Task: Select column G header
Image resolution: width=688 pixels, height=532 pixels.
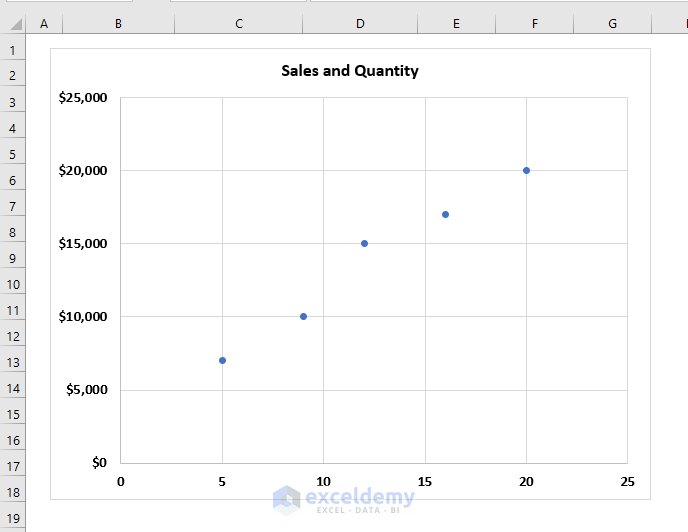Action: (x=613, y=24)
